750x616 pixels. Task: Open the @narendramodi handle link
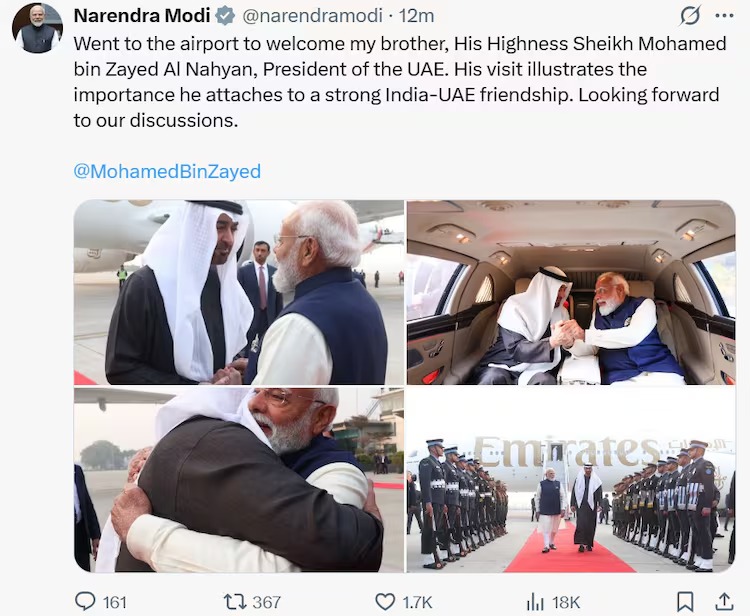313,16
